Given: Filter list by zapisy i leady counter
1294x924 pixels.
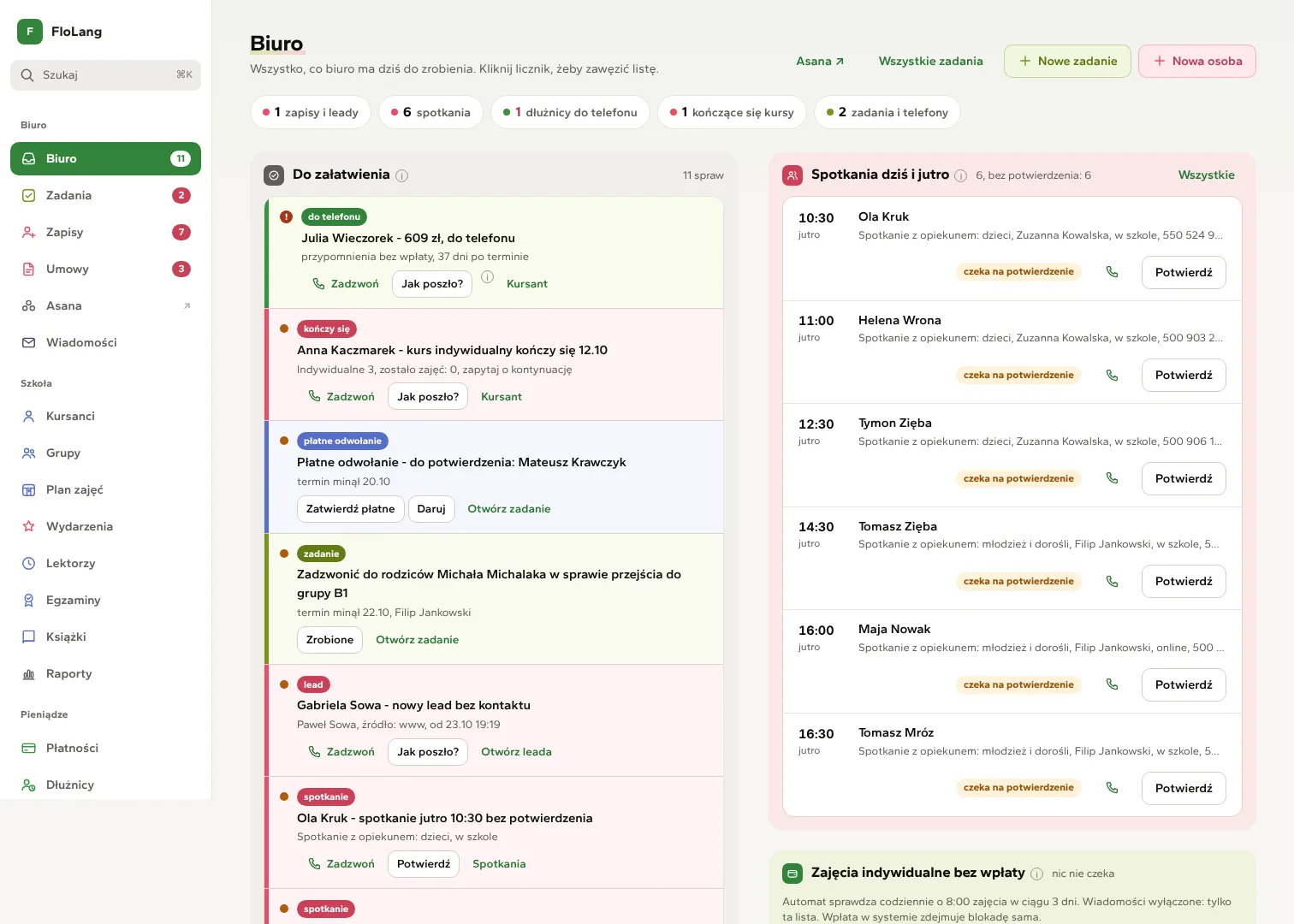Looking at the screenshot, I should [x=311, y=112].
